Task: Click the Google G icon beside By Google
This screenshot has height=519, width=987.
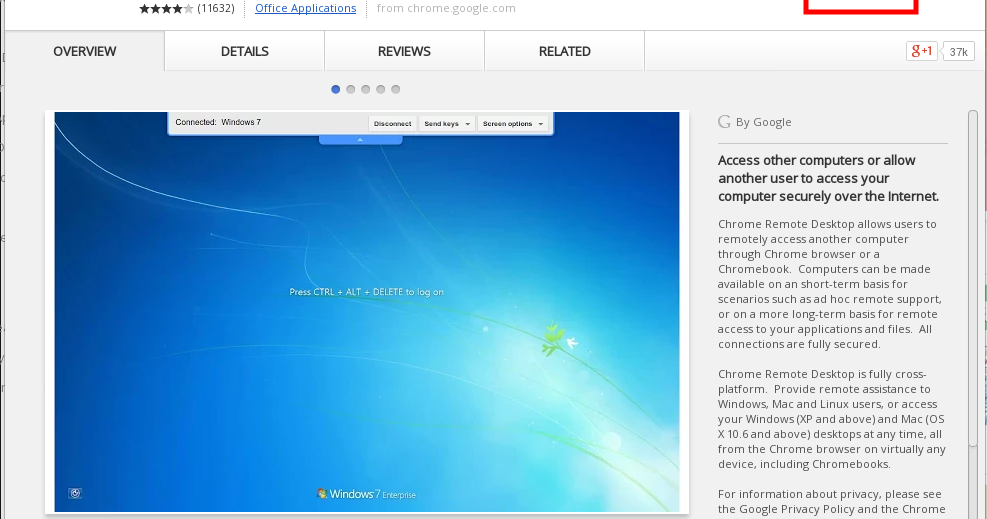Action: (x=724, y=122)
